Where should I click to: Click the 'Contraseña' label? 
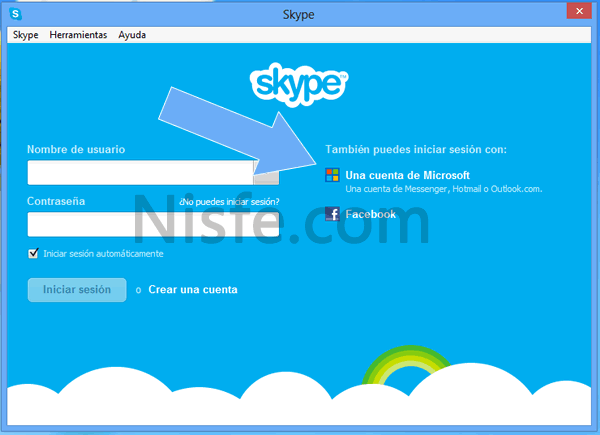coord(56,201)
